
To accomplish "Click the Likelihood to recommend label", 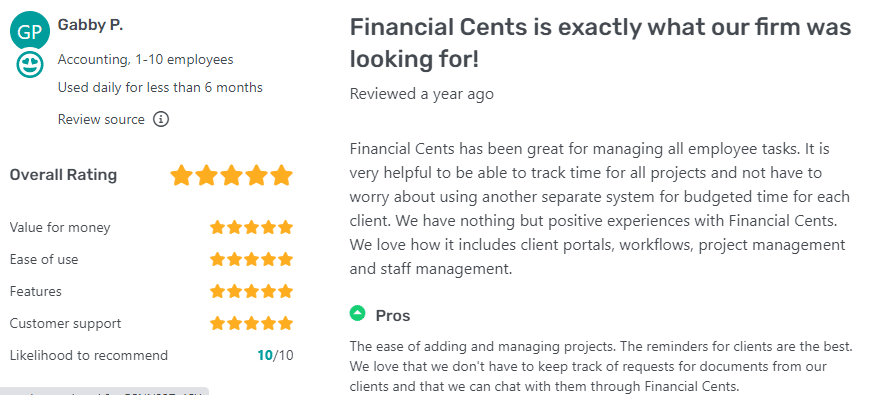I will (x=89, y=356).
